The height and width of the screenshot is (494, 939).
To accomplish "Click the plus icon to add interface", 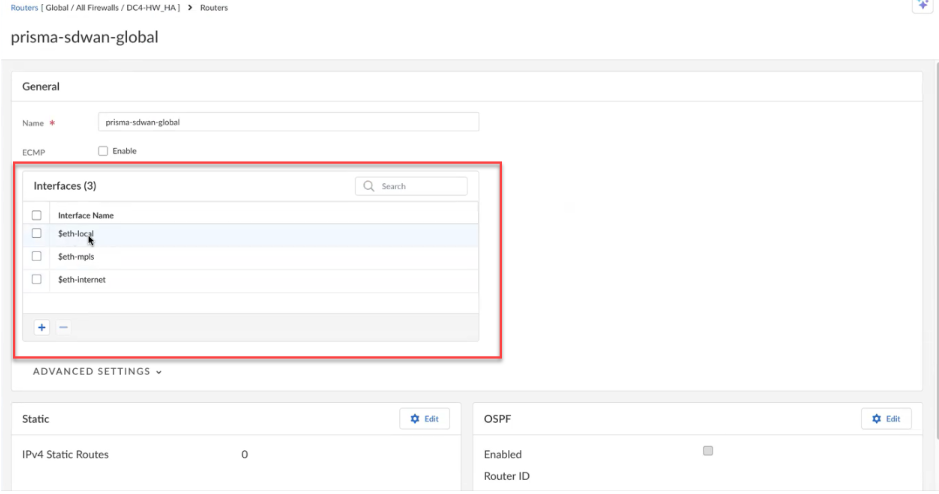I will pos(42,328).
